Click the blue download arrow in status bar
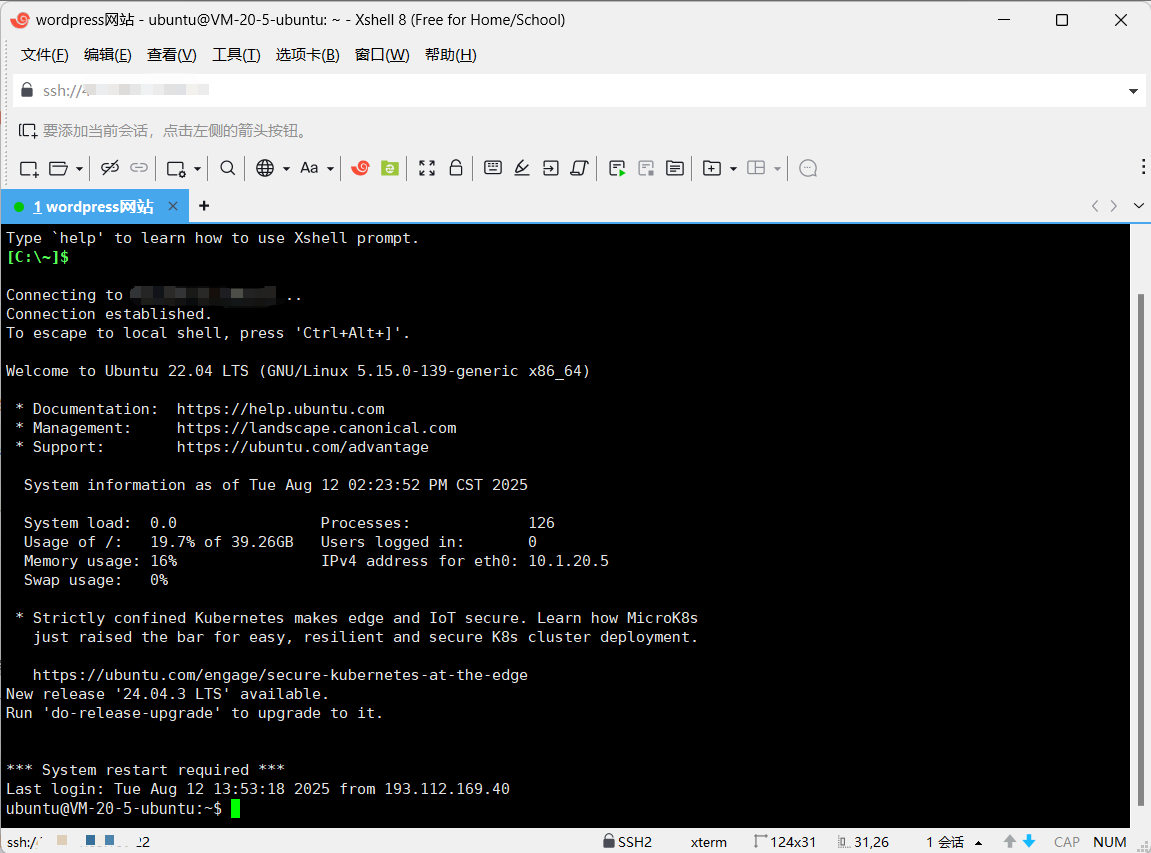The image size is (1151, 853). 1029,841
